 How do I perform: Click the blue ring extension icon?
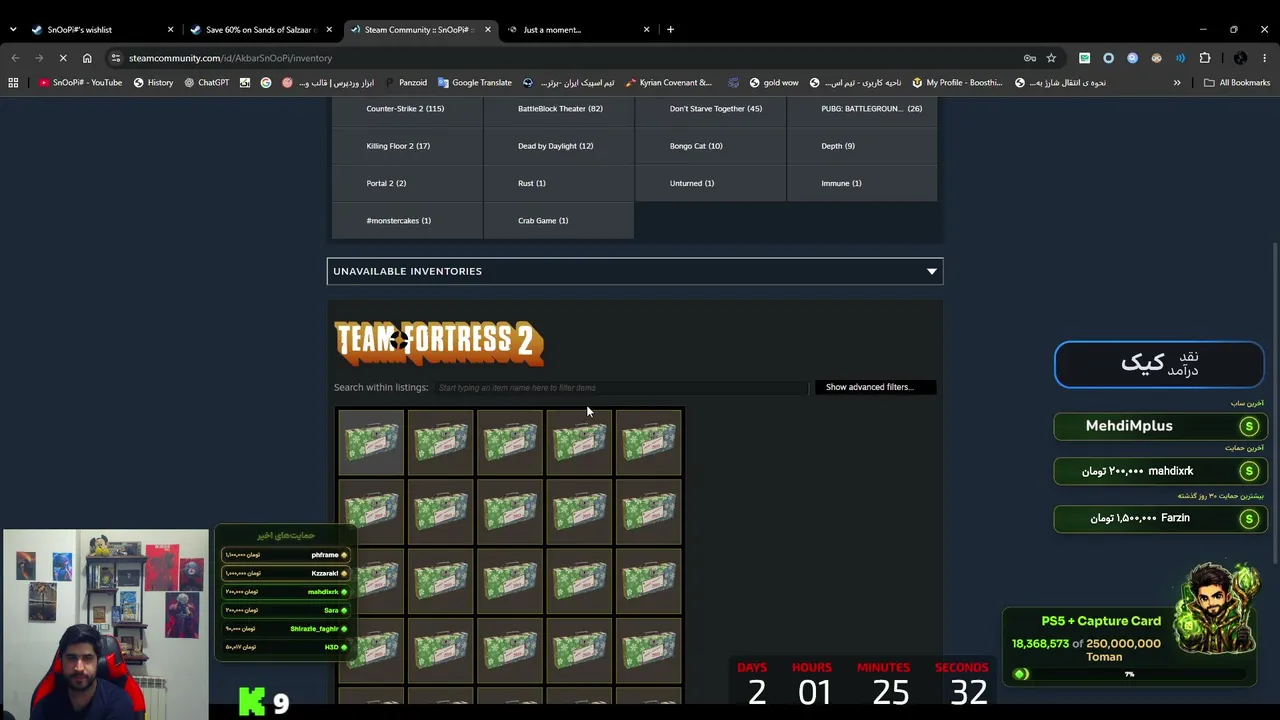[x=1108, y=58]
